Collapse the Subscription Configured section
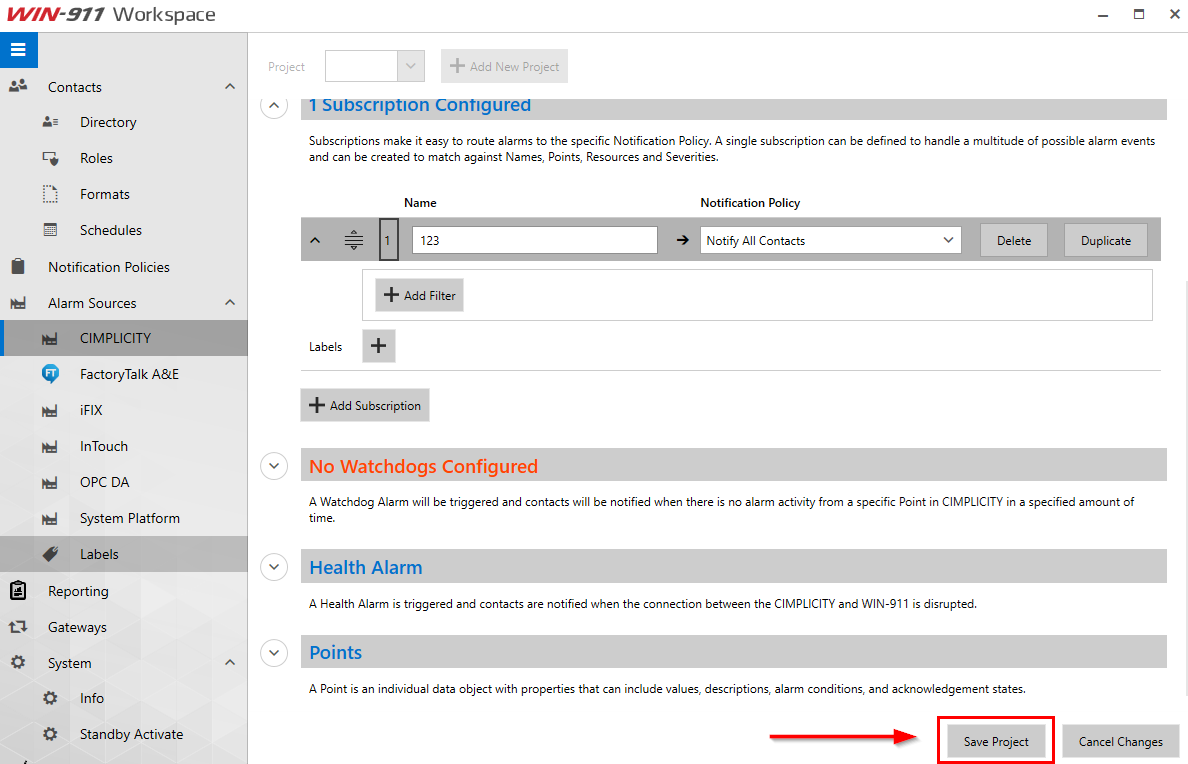 coord(274,105)
